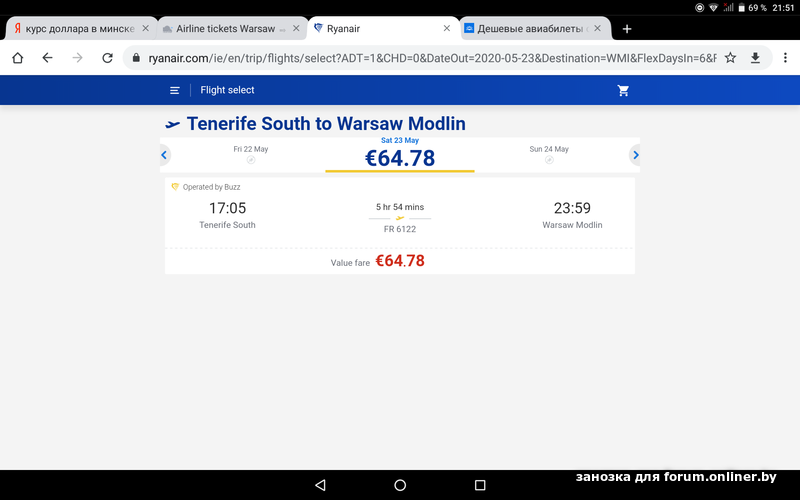Bookmark this page with the star
The width and height of the screenshot is (800, 500).
pos(731,58)
